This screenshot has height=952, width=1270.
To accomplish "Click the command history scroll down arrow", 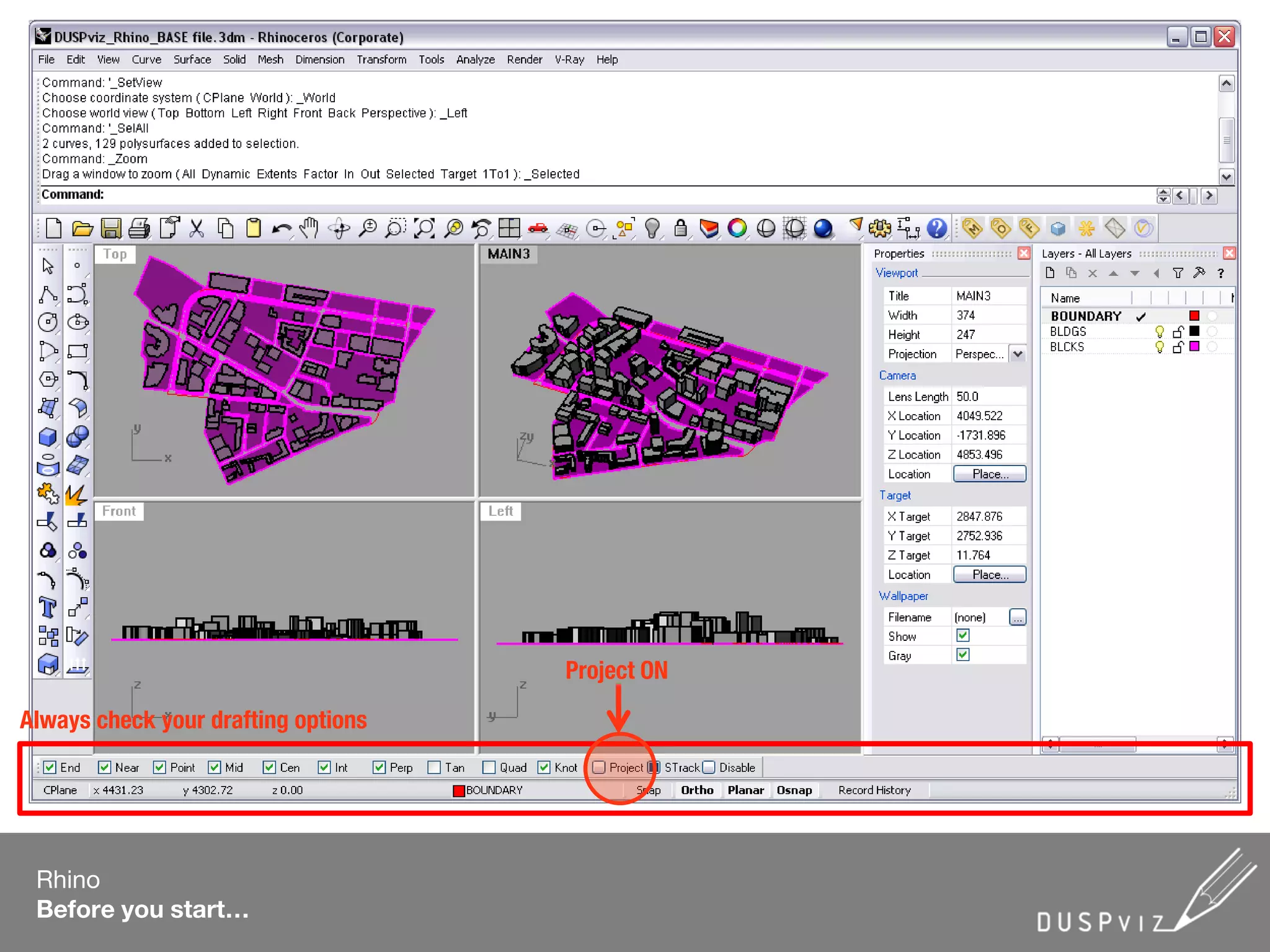I will pos(1226,177).
